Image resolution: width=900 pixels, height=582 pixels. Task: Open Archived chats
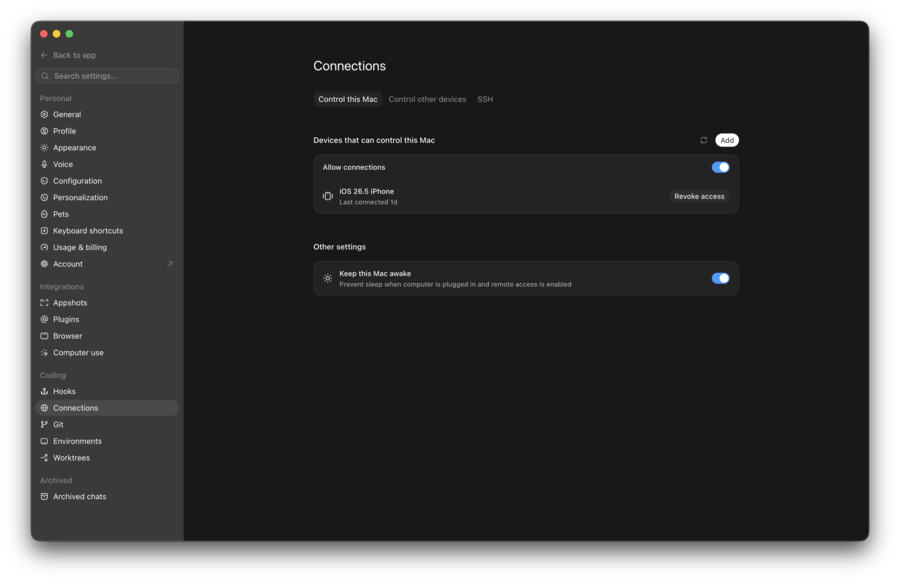pos(107,496)
